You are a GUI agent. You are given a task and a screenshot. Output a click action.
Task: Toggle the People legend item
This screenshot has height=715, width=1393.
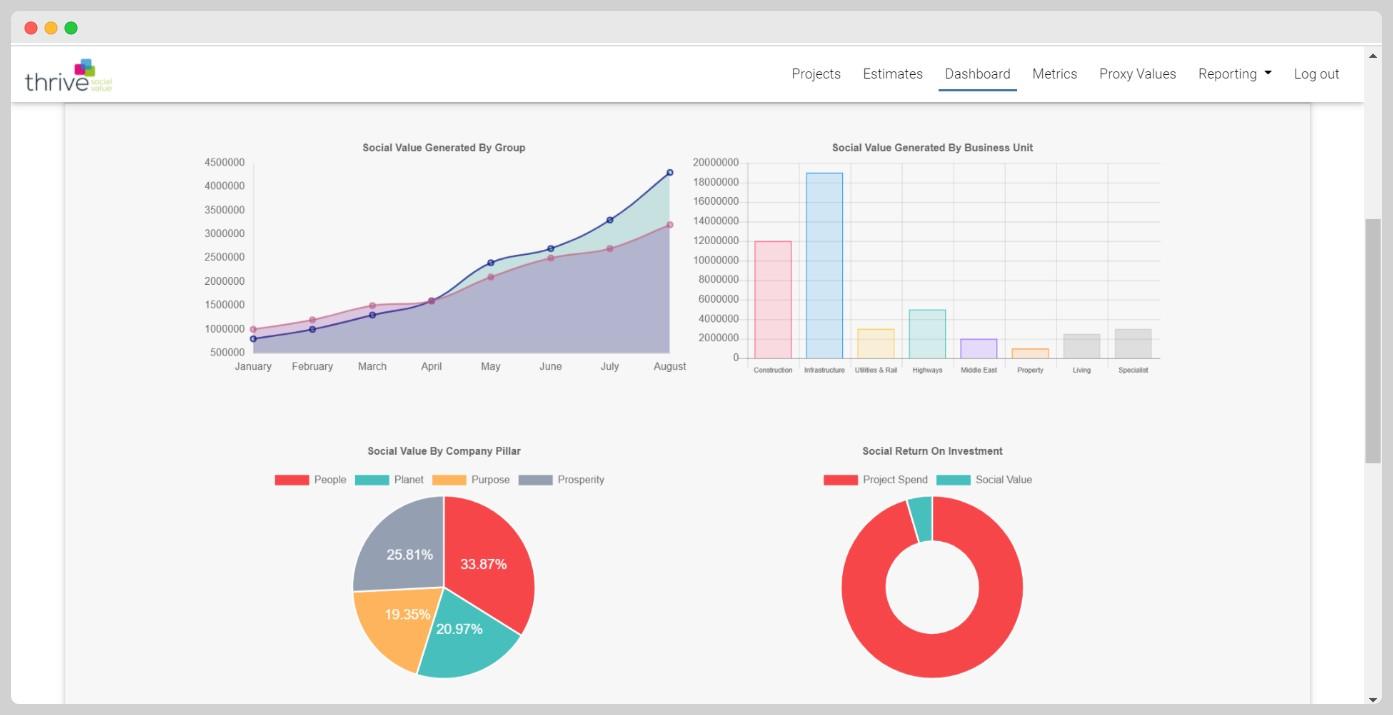point(310,480)
